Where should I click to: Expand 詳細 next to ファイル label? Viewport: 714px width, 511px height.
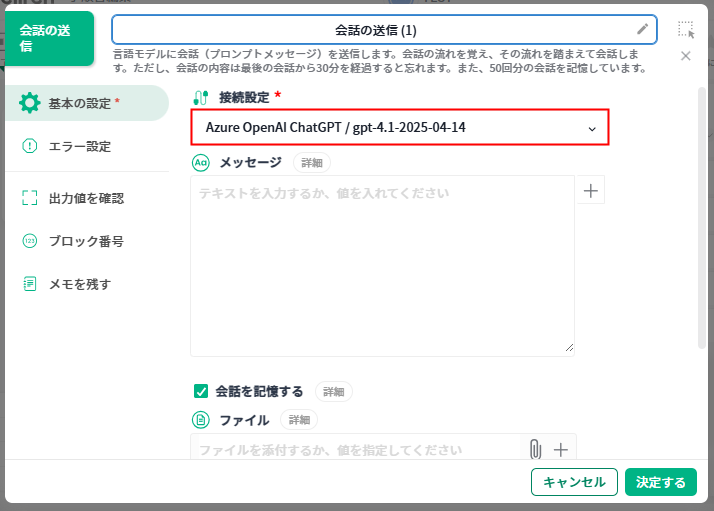pos(298,420)
